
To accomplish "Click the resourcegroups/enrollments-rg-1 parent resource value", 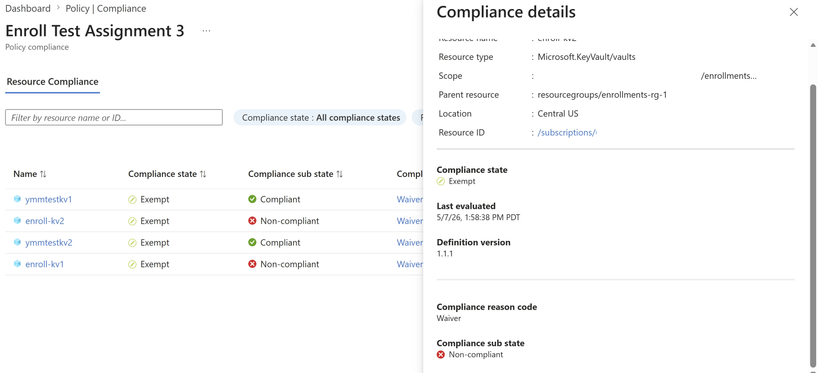I will 602,95.
